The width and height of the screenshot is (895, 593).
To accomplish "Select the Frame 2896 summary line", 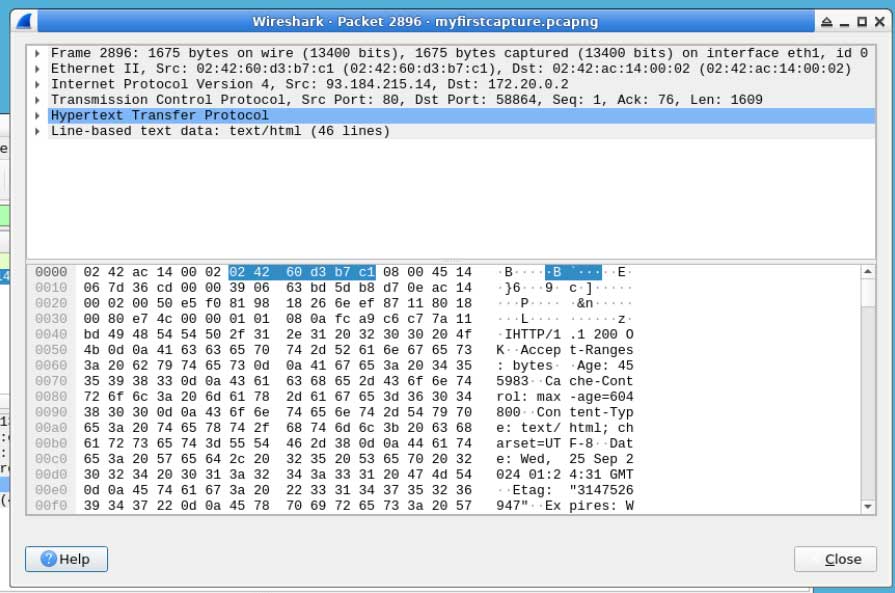I will (459, 53).
